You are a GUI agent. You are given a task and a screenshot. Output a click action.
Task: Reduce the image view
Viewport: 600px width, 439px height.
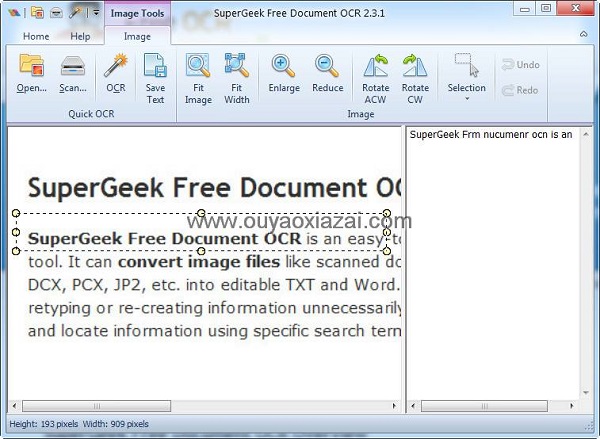pos(328,74)
